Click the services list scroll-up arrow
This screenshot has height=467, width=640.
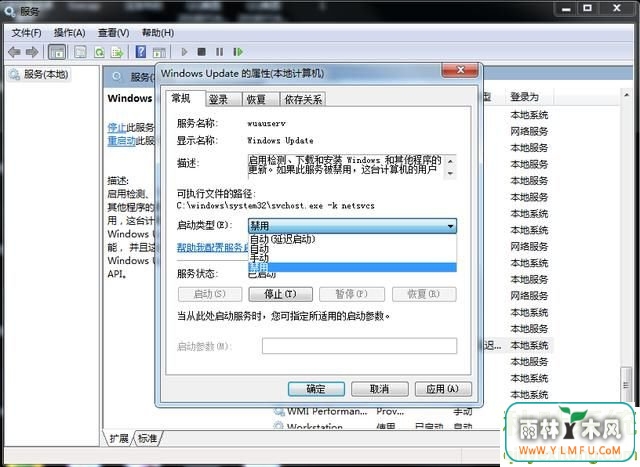tap(626, 95)
